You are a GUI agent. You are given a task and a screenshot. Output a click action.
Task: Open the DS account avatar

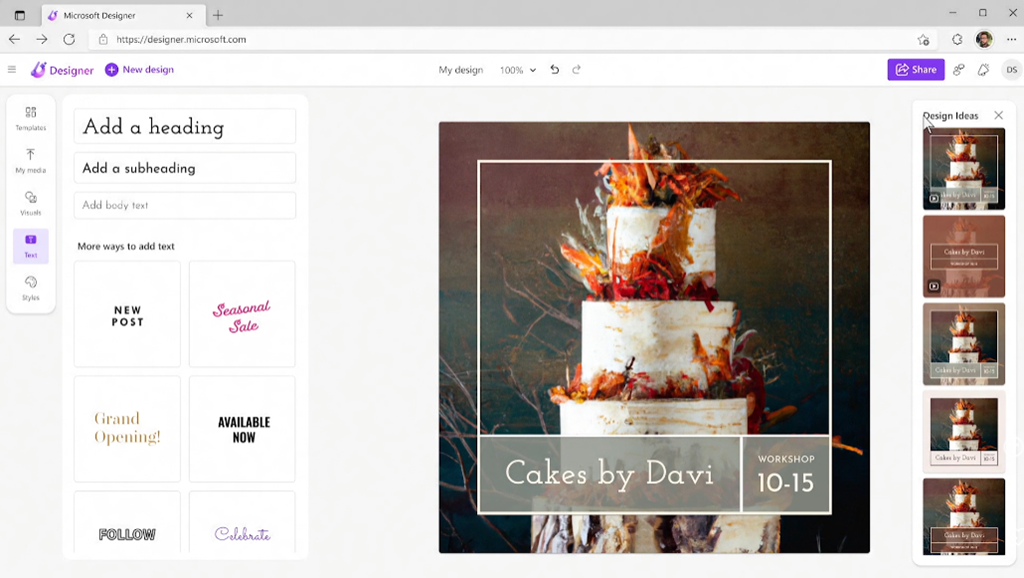click(x=1011, y=69)
